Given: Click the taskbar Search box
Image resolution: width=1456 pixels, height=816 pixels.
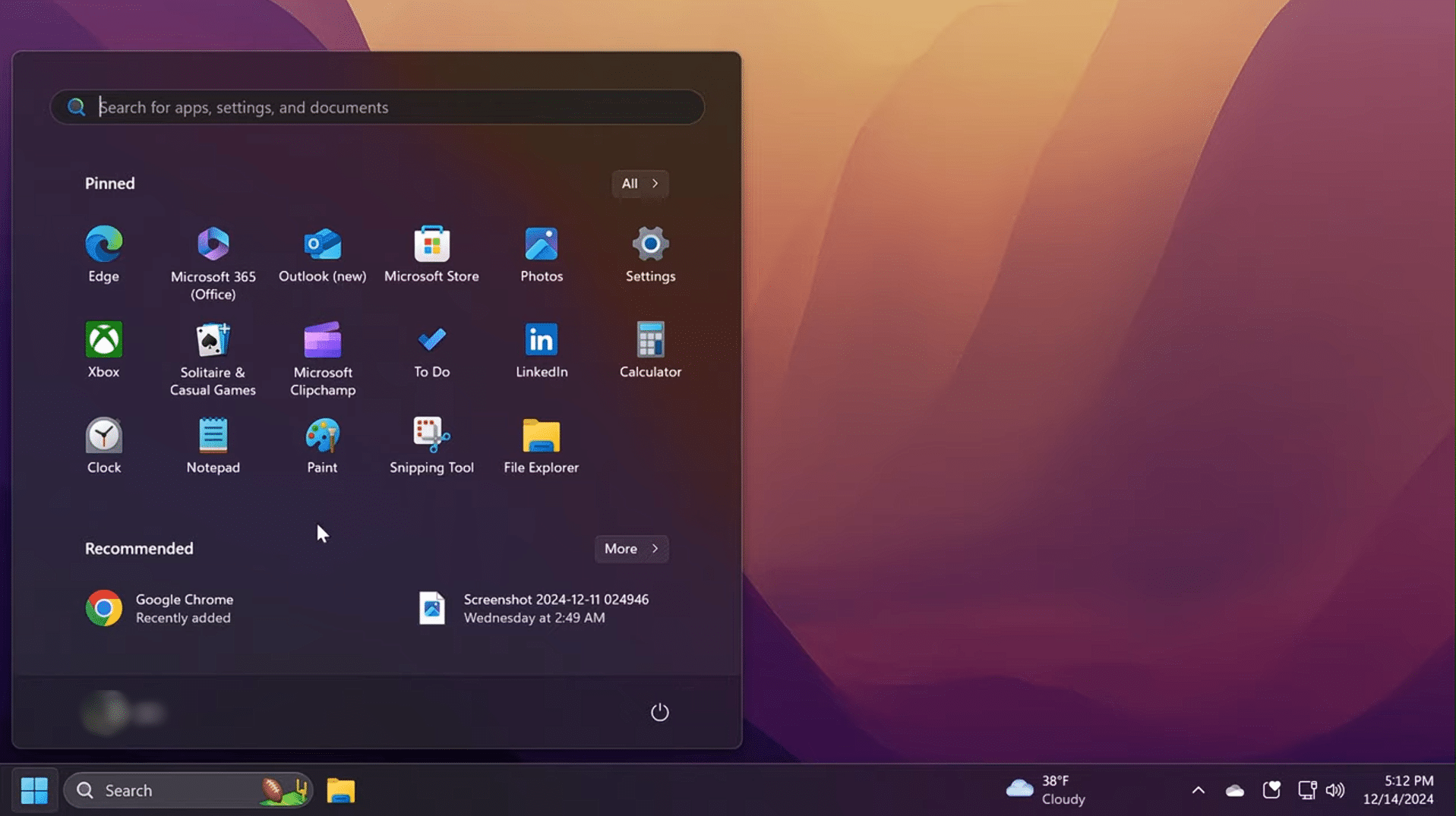Looking at the screenshot, I should 188,790.
